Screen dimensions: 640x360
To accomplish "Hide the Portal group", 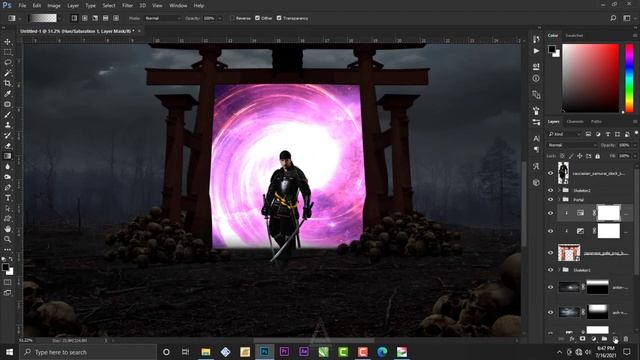I will click(x=550, y=200).
